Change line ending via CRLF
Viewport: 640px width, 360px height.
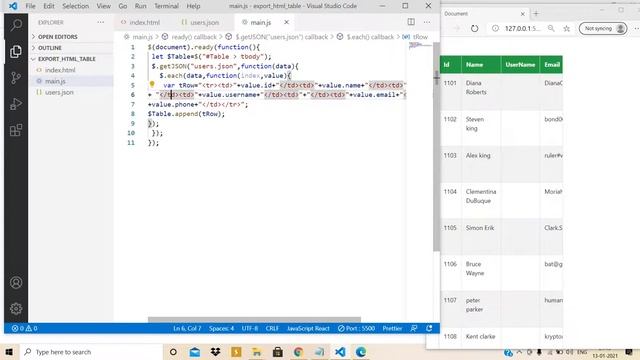[272, 328]
